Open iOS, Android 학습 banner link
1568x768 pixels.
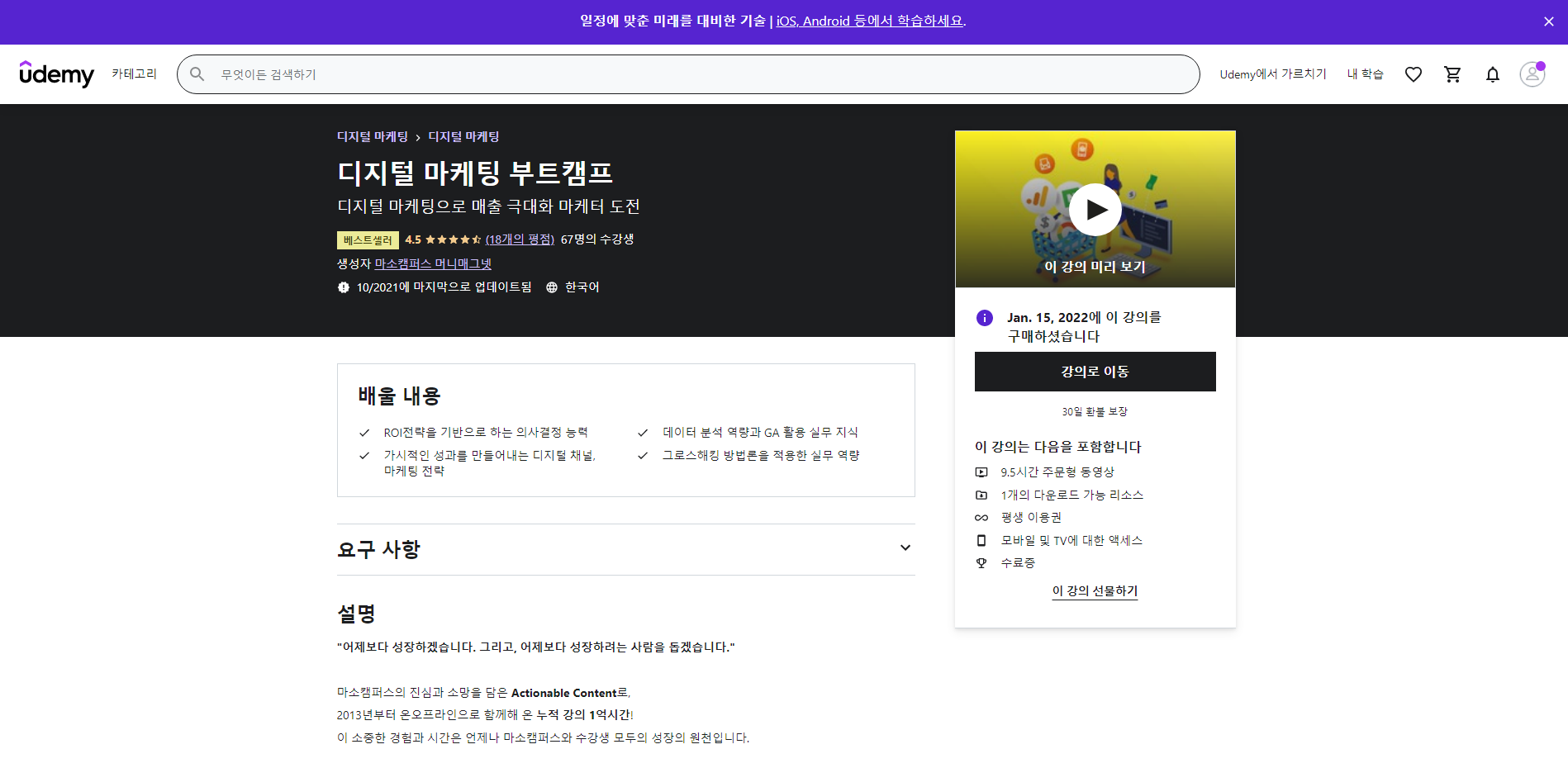pos(871,21)
